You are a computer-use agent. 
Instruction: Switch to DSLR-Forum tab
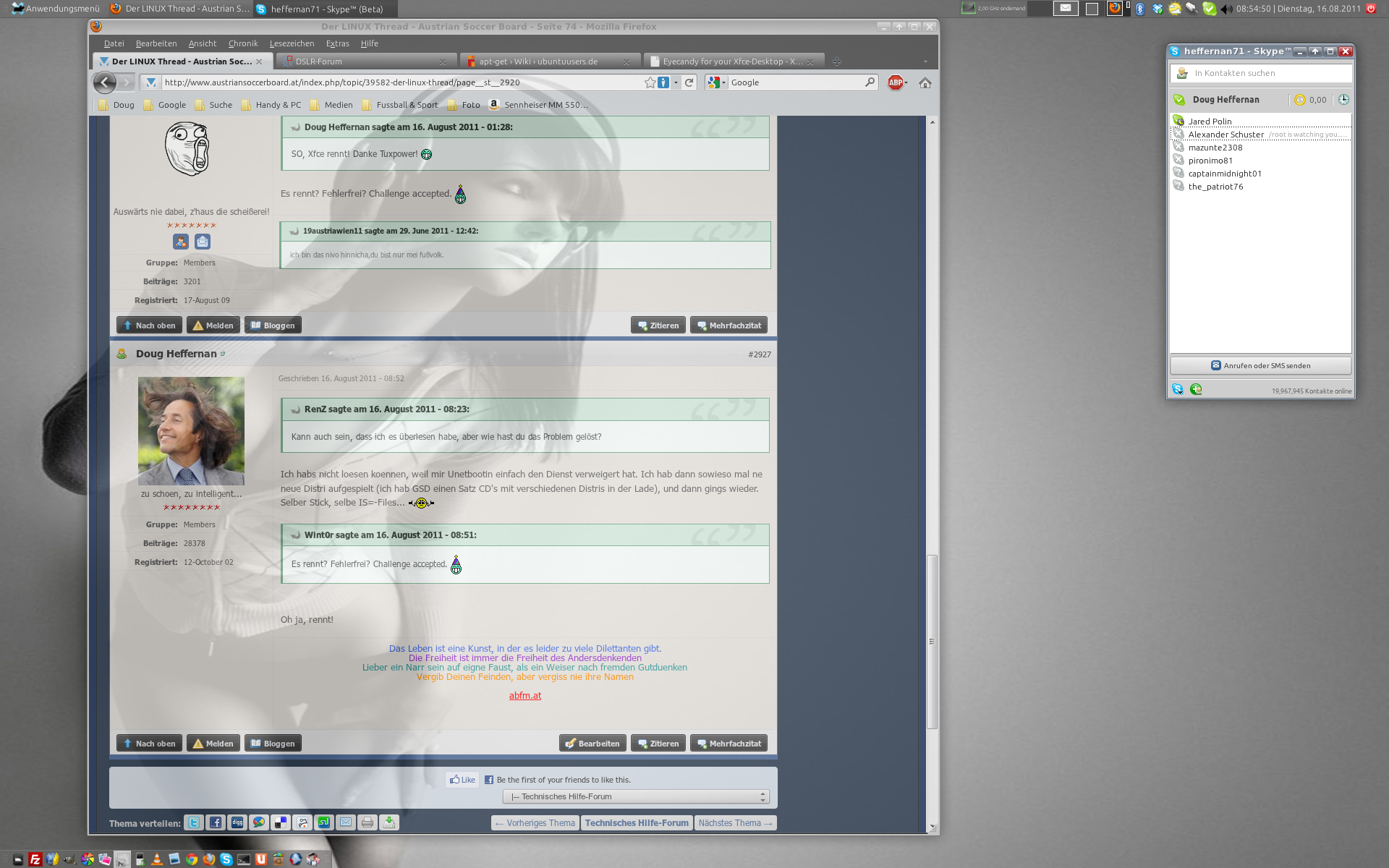click(366, 61)
